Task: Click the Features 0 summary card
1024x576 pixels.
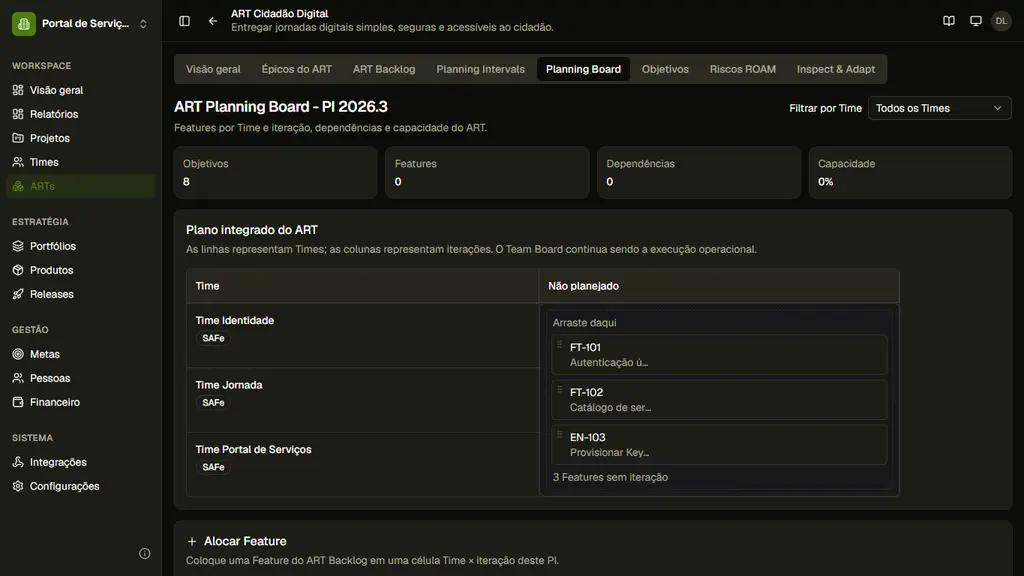Action: click(487, 172)
